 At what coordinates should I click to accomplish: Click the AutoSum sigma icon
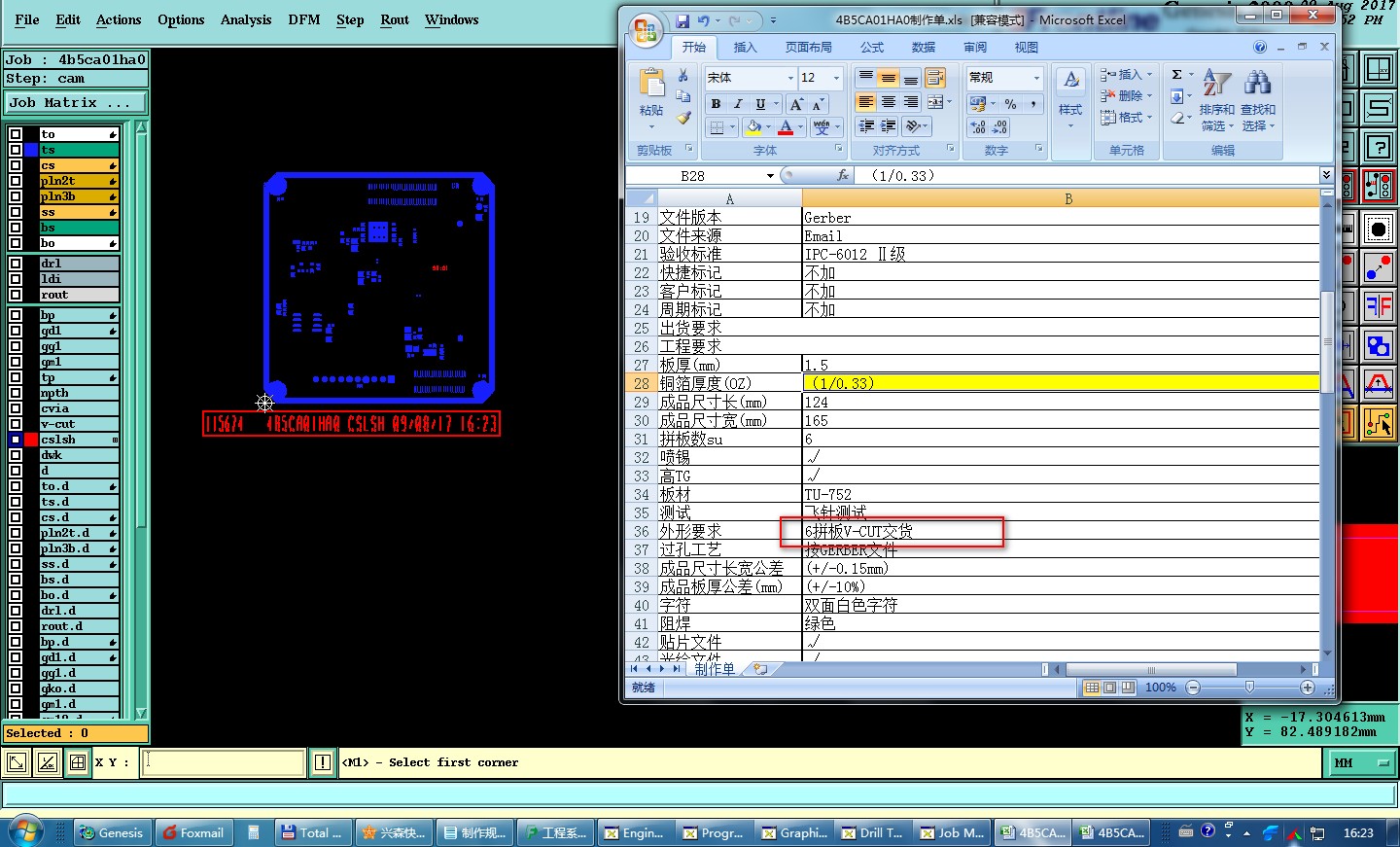pyautogui.click(x=1176, y=74)
